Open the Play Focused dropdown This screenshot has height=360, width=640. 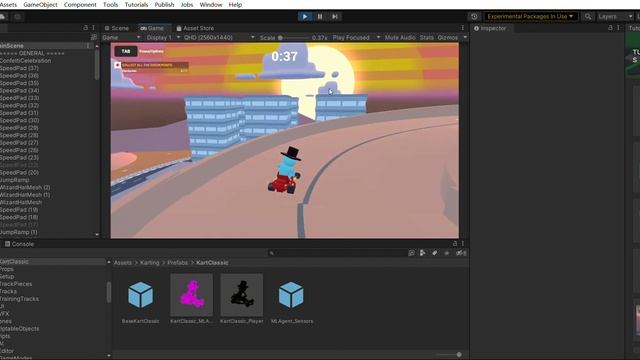(356, 37)
